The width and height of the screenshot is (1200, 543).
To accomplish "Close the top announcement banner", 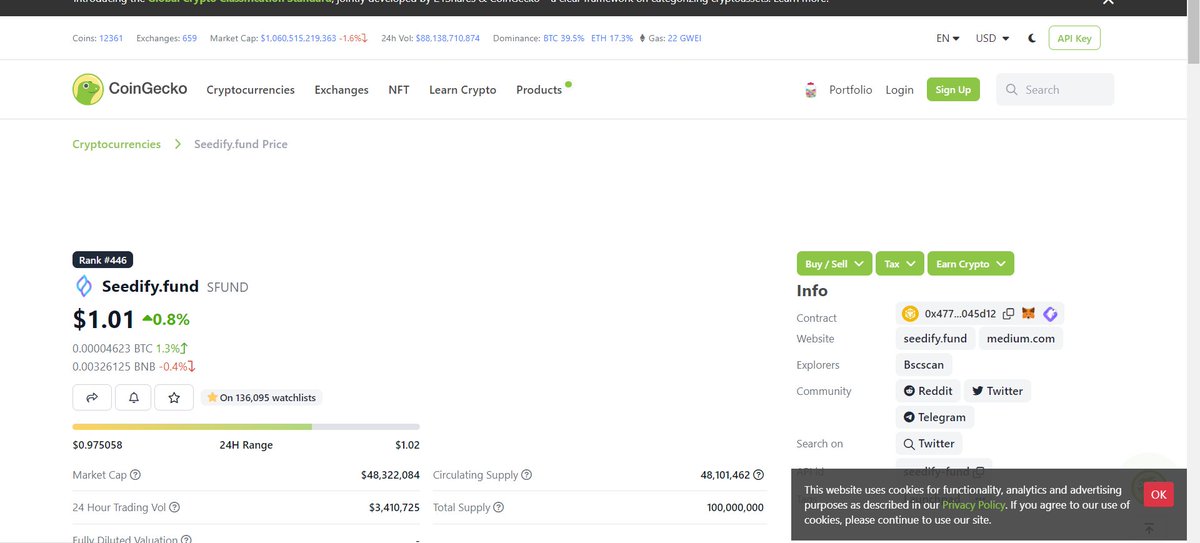I will tap(1107, 2).
